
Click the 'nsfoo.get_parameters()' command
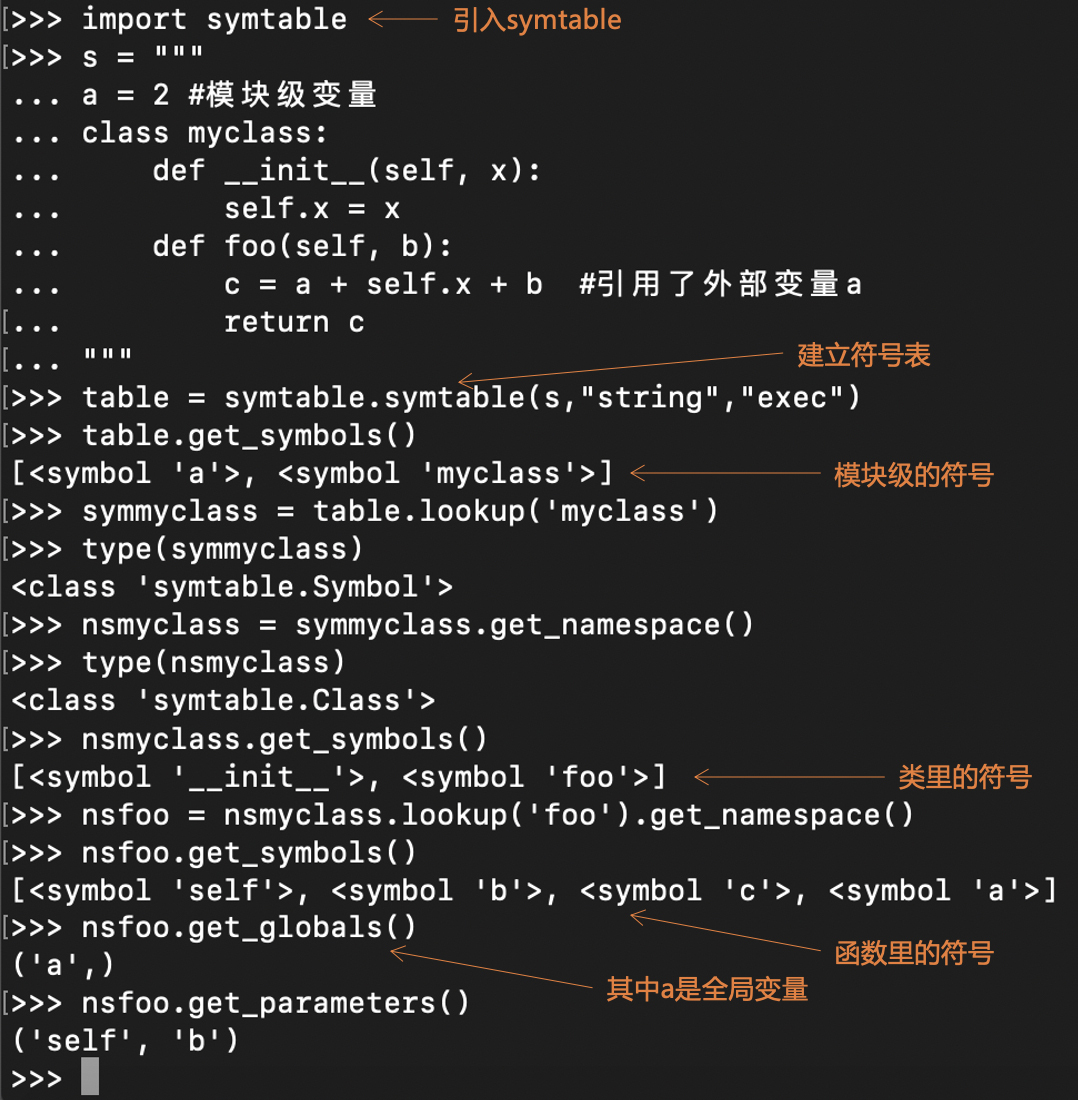(x=275, y=1002)
